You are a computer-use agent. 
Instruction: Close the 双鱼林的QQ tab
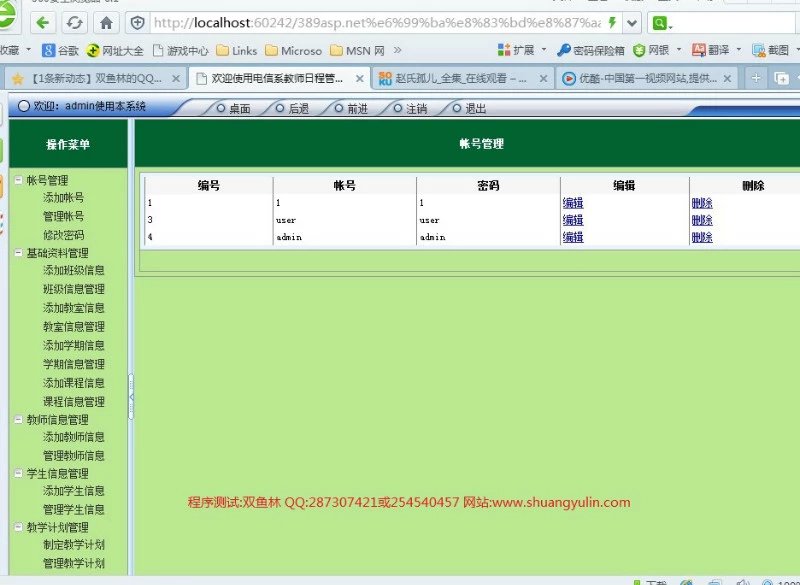coord(176,79)
